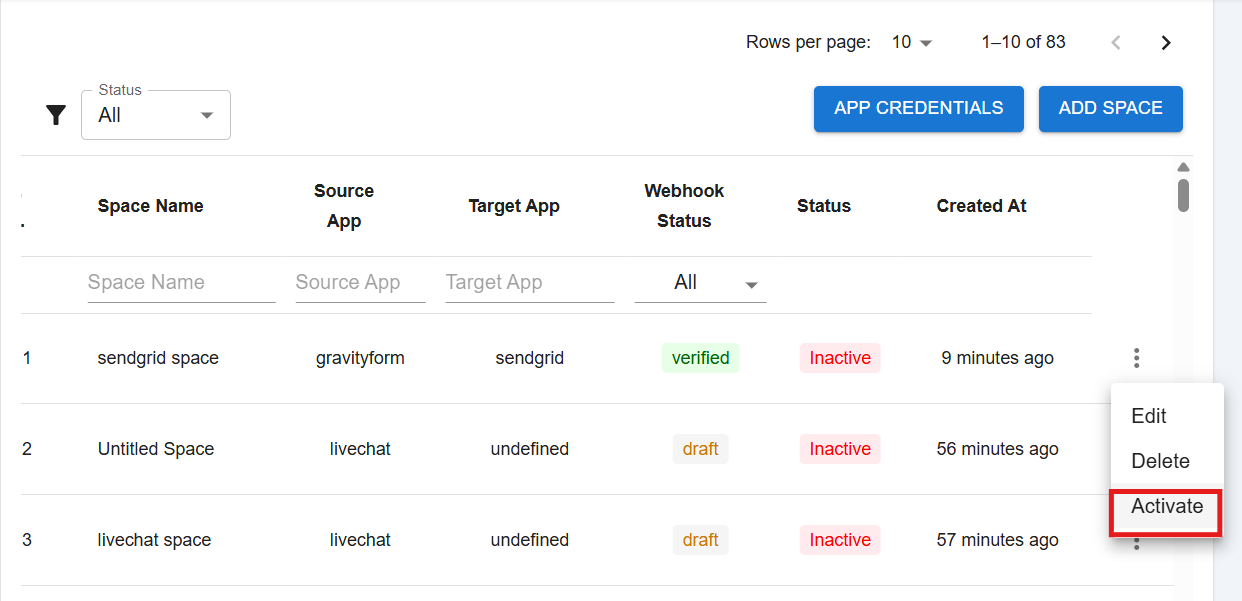Click the Webhook Status column header
Screen dimensions: 1242x601
point(684,206)
